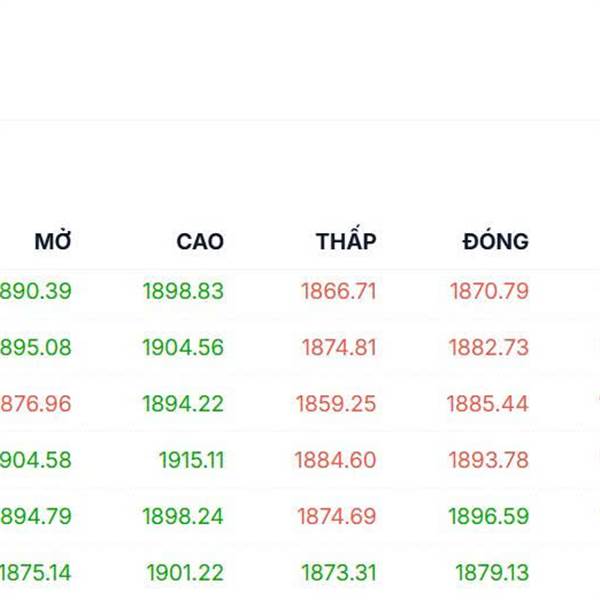The width and height of the screenshot is (600, 600).
Task: Select the closing value 1879.13
Action: [x=492, y=573]
